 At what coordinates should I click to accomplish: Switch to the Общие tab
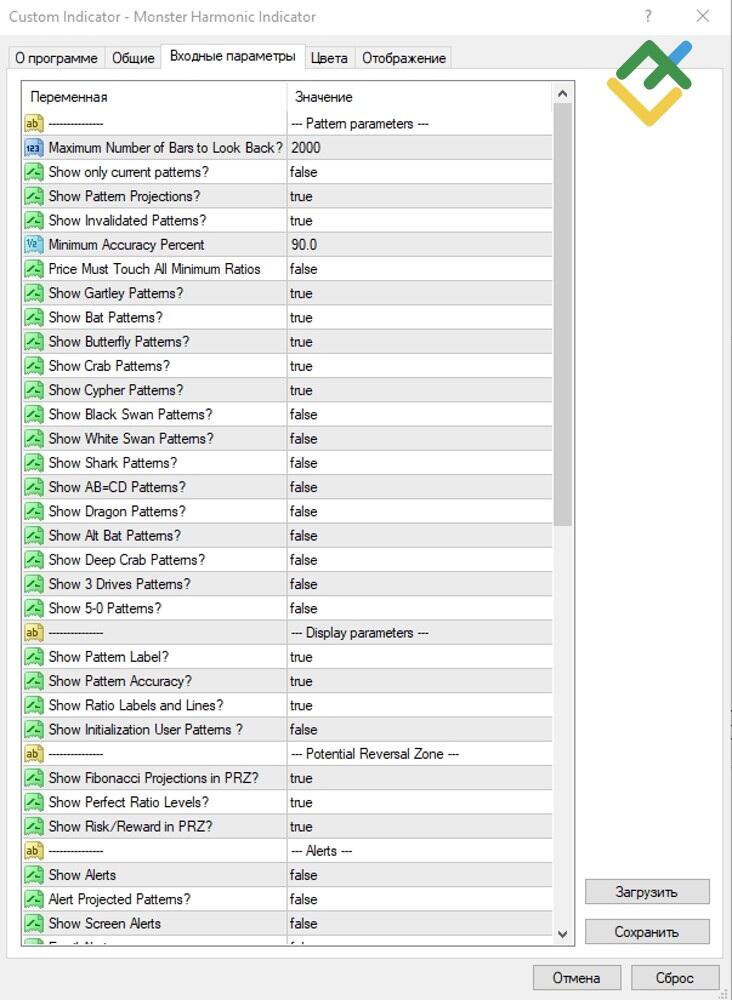133,58
